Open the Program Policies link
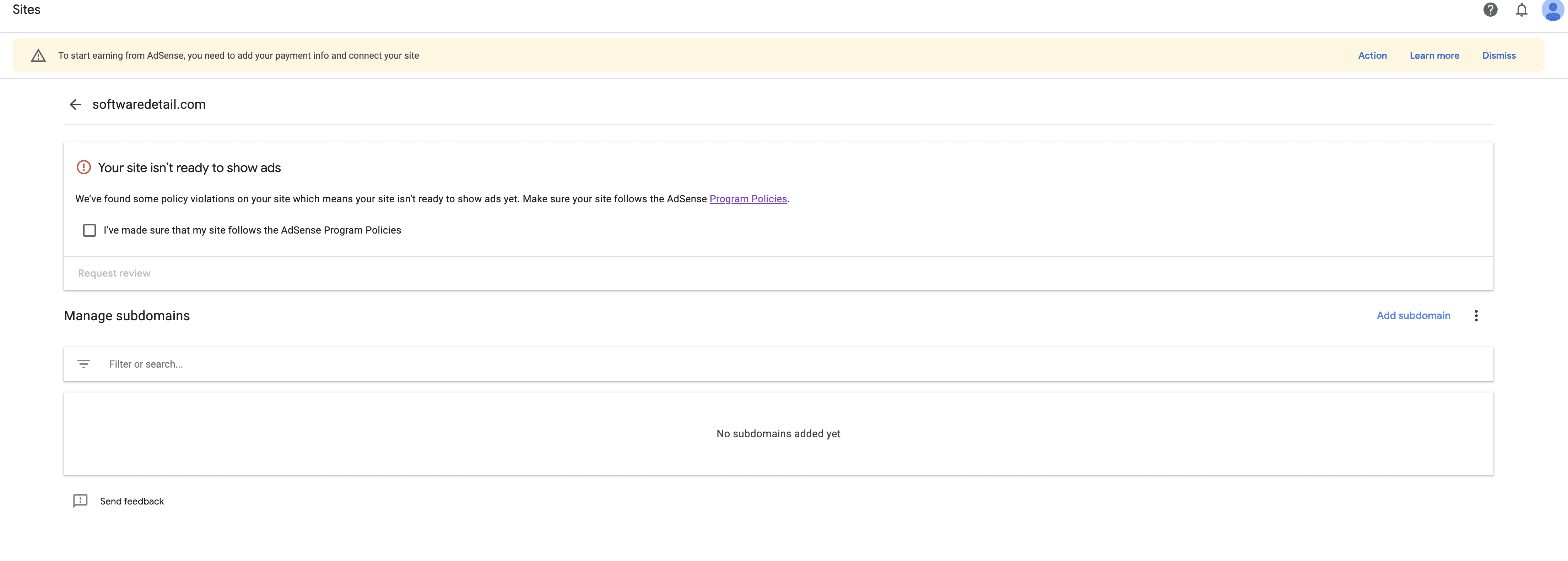 tap(748, 199)
